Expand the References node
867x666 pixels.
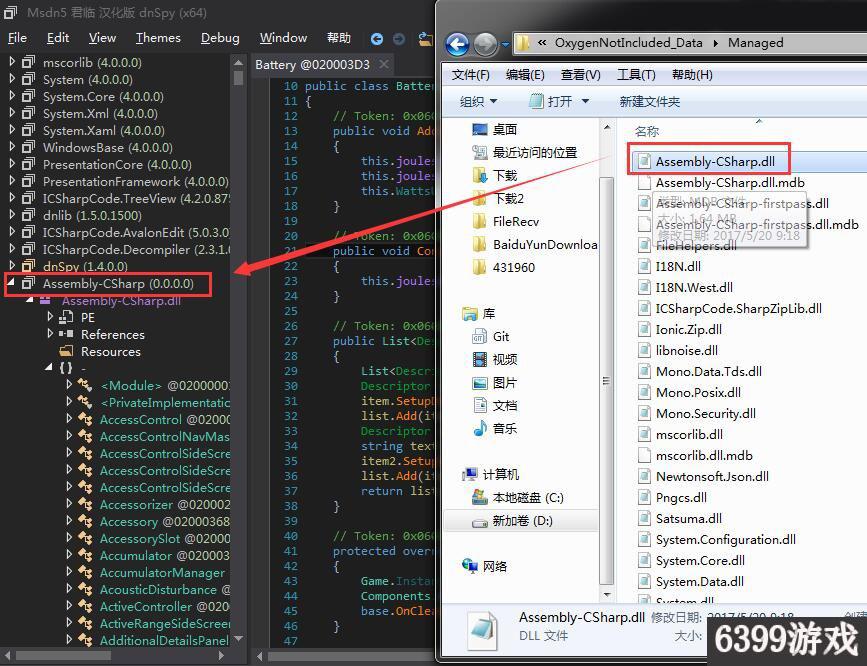click(x=50, y=334)
